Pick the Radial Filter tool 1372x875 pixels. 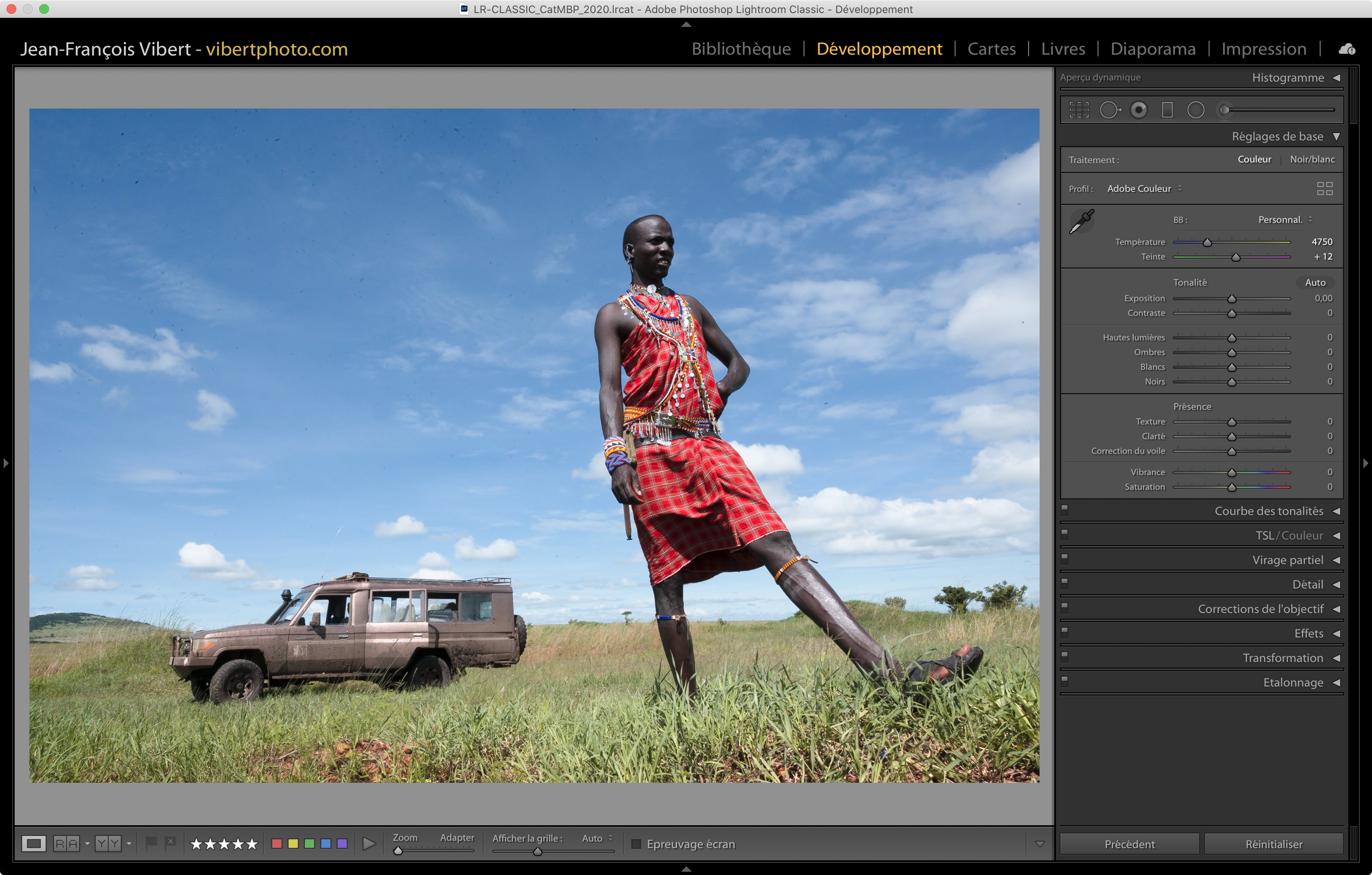point(1195,110)
